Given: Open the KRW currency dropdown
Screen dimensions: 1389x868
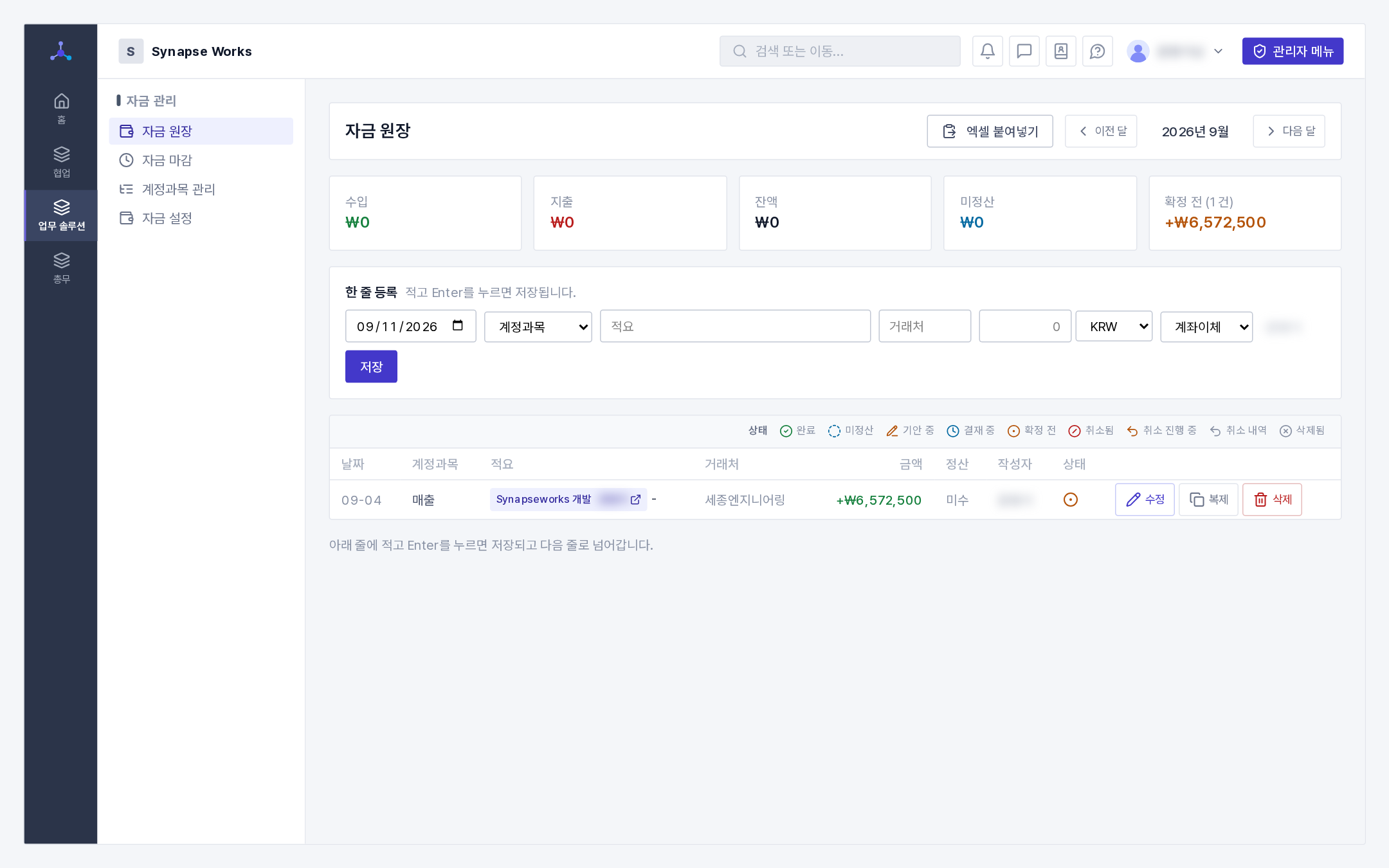Looking at the screenshot, I should [x=1114, y=326].
